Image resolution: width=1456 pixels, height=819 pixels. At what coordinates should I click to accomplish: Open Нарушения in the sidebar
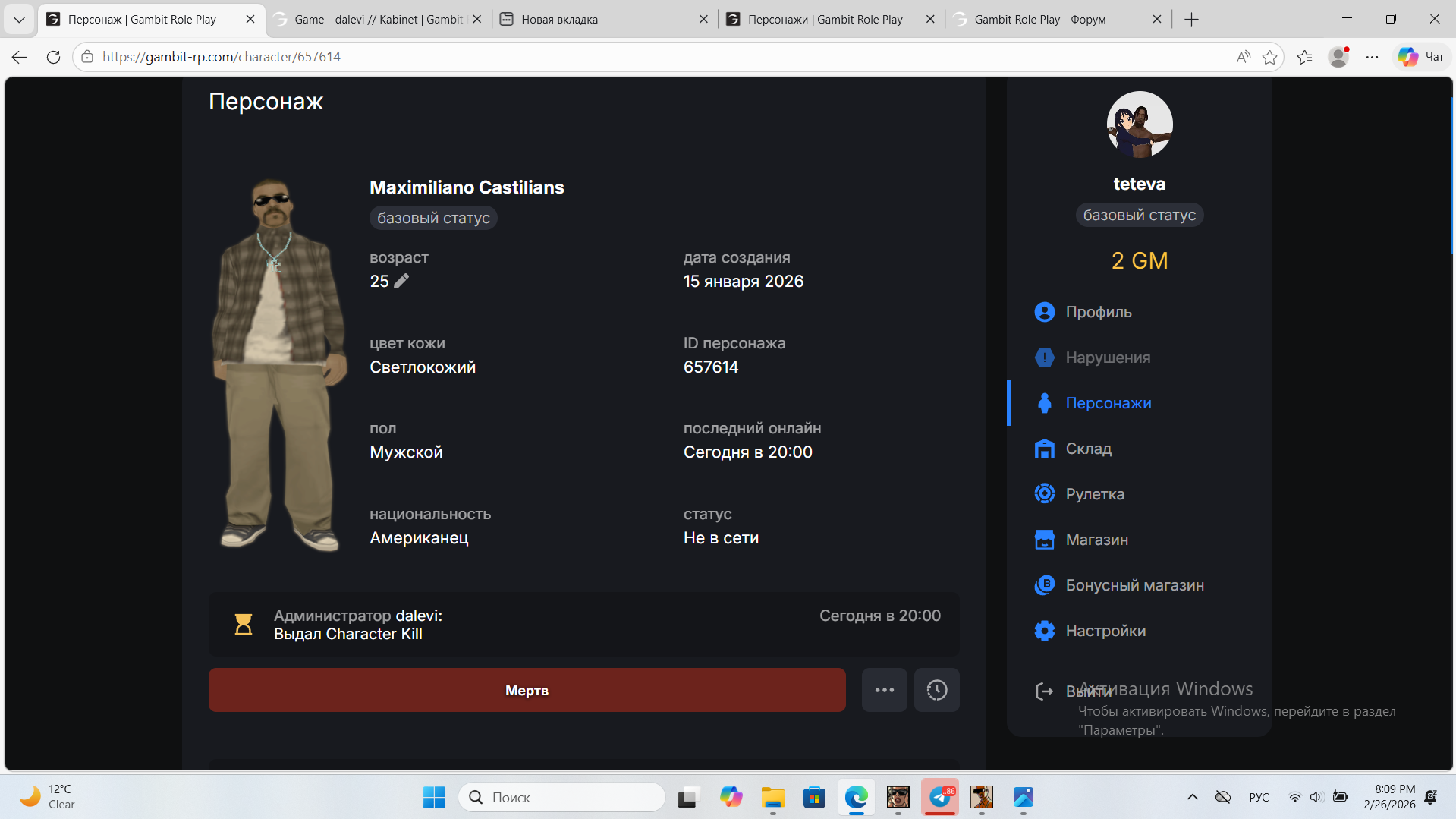1107,358
